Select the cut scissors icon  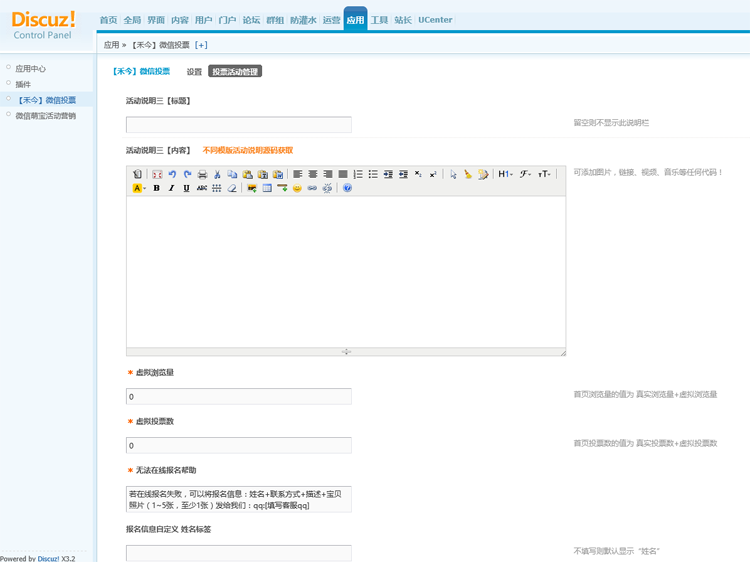[x=217, y=174]
